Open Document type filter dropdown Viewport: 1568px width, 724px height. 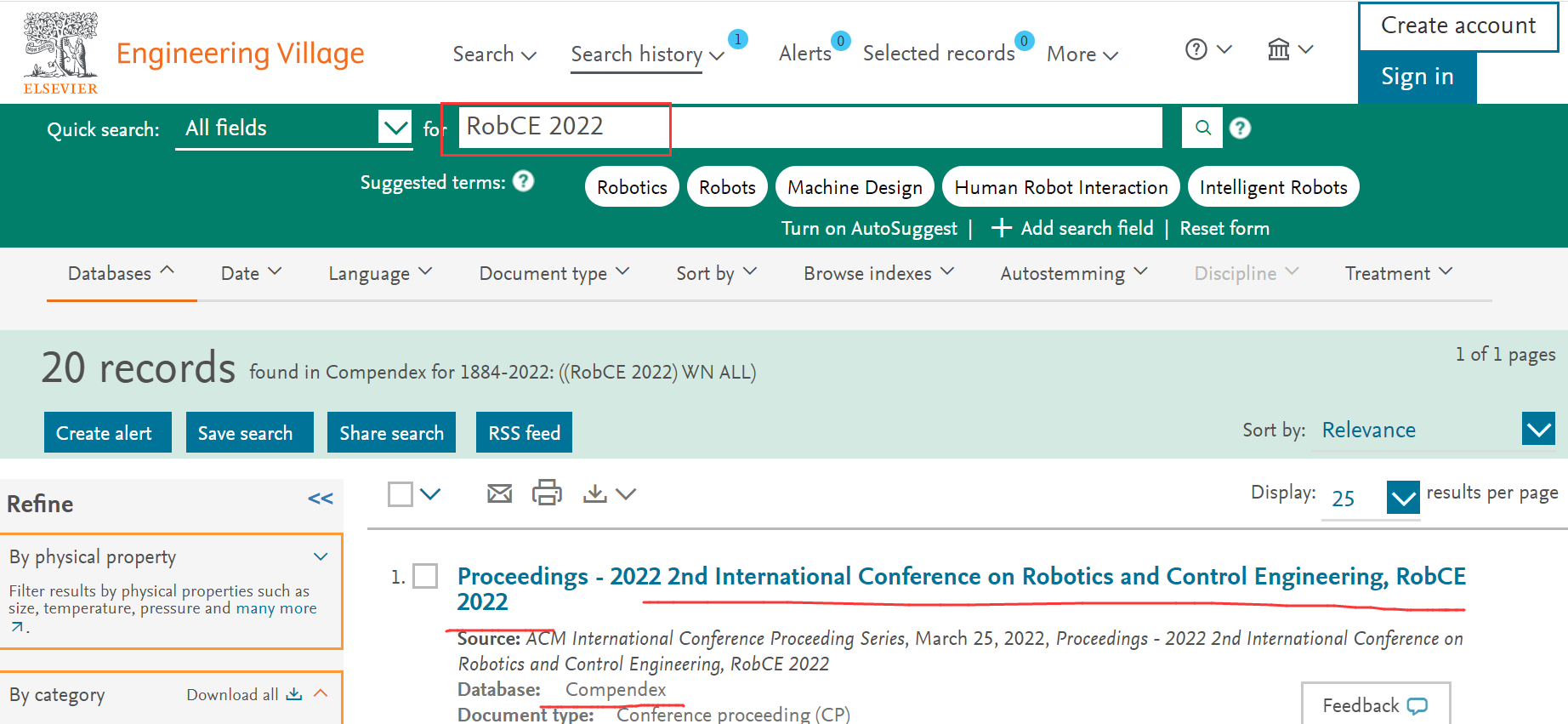tap(554, 273)
